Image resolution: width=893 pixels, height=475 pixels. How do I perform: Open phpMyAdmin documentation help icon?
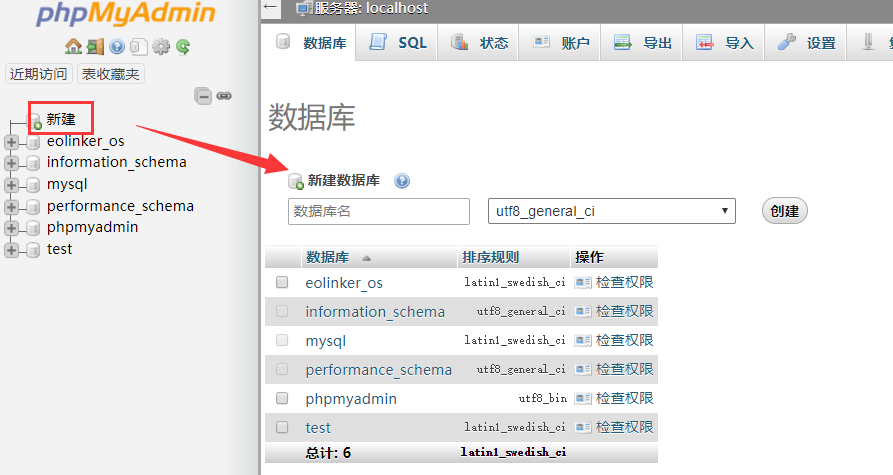pyautogui.click(x=117, y=46)
